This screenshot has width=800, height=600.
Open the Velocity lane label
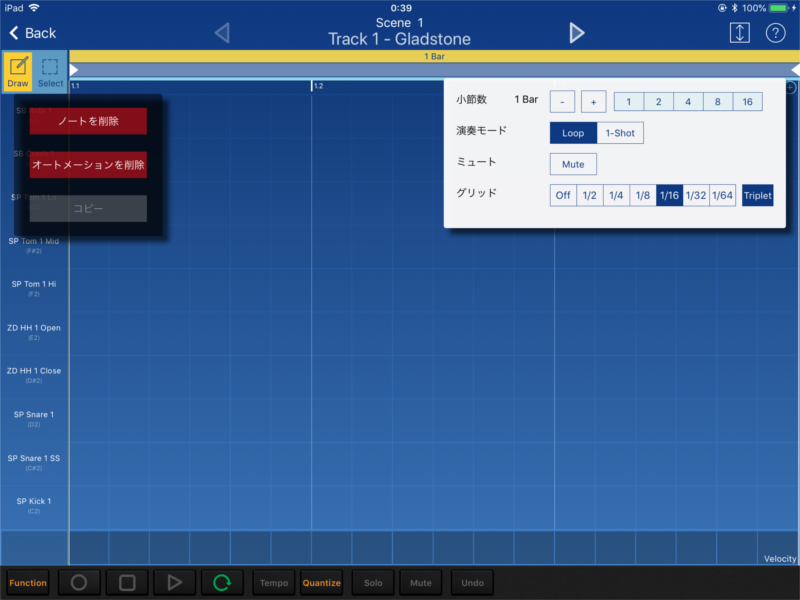pyautogui.click(x=780, y=559)
